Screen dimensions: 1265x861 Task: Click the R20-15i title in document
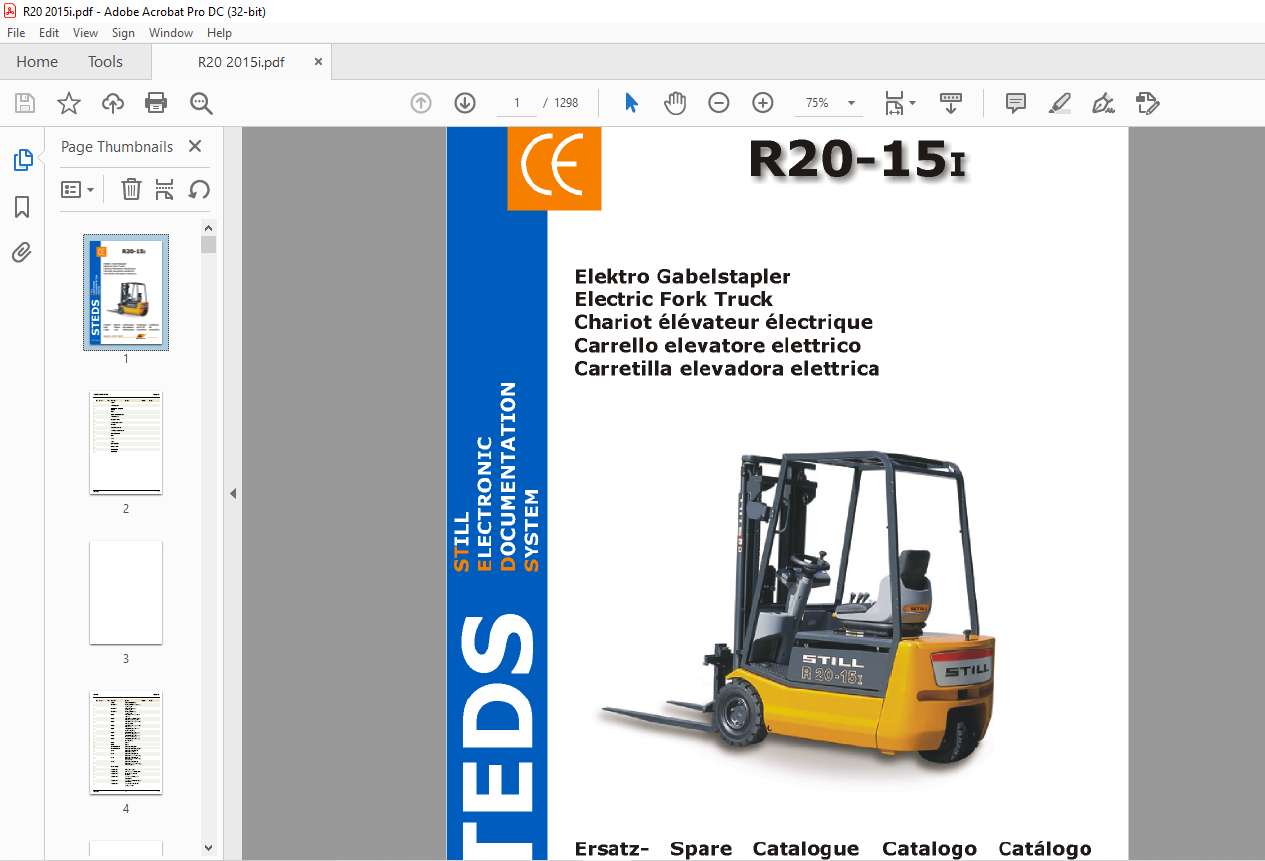(x=858, y=161)
